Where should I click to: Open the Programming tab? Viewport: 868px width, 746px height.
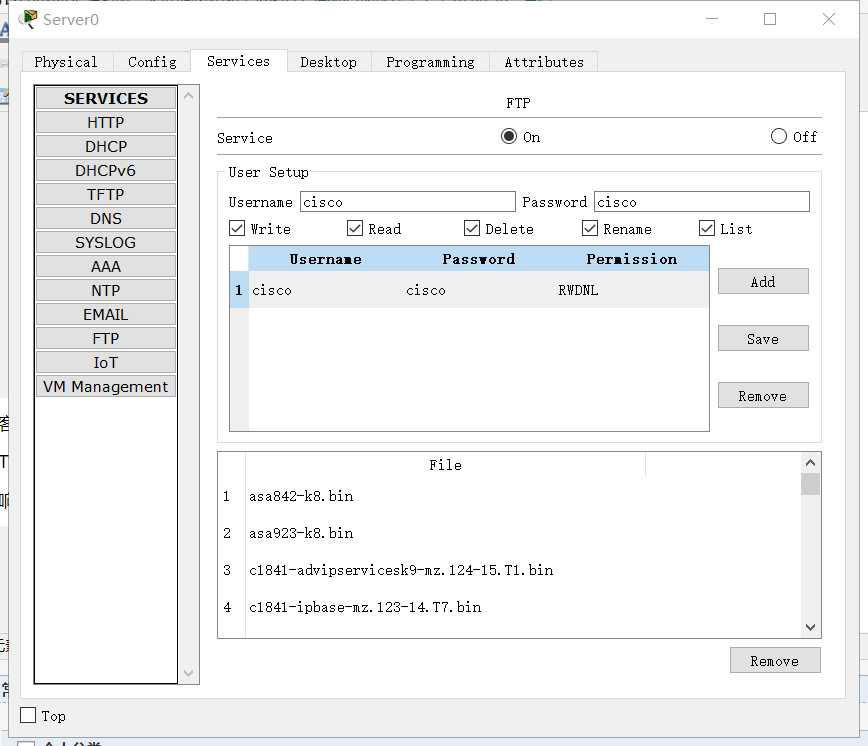430,62
